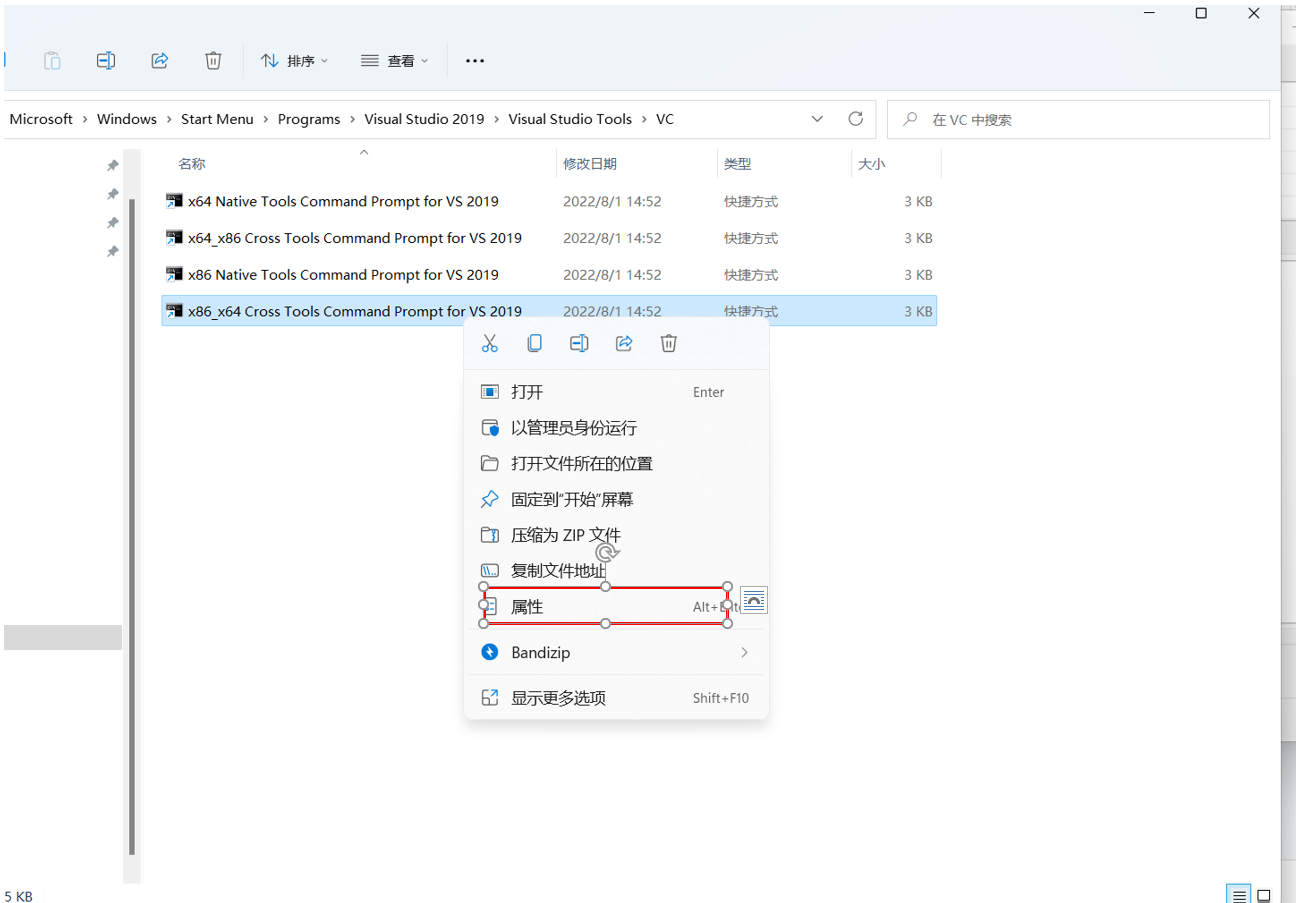Expand the address bar history dropdown
The image size is (1297, 903).
817,119
